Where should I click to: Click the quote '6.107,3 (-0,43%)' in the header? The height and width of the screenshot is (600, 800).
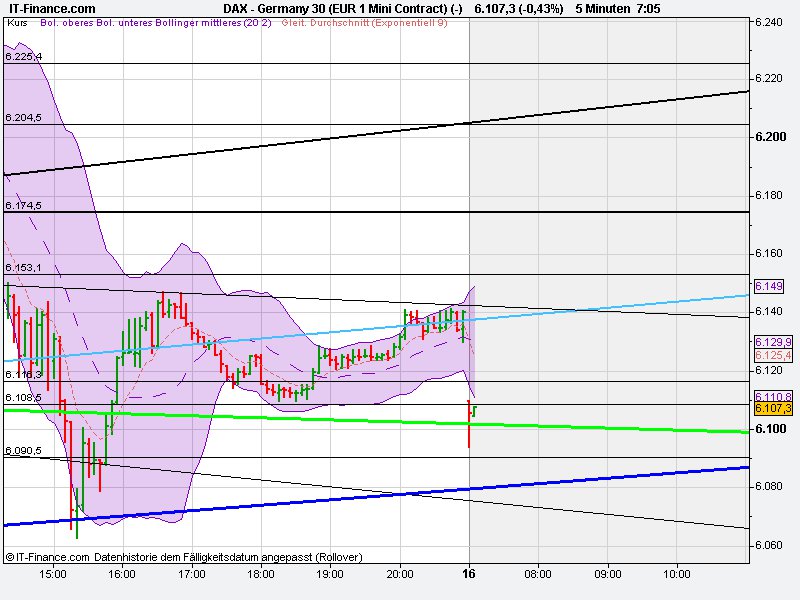[520, 8]
